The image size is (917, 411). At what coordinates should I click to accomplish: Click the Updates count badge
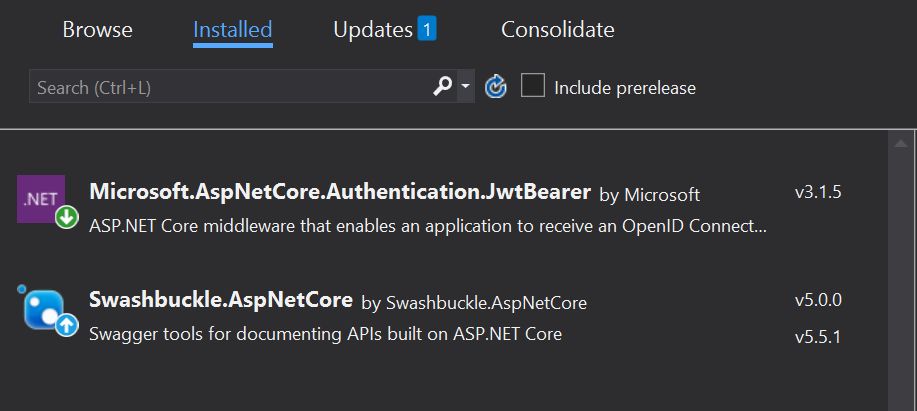point(426,29)
